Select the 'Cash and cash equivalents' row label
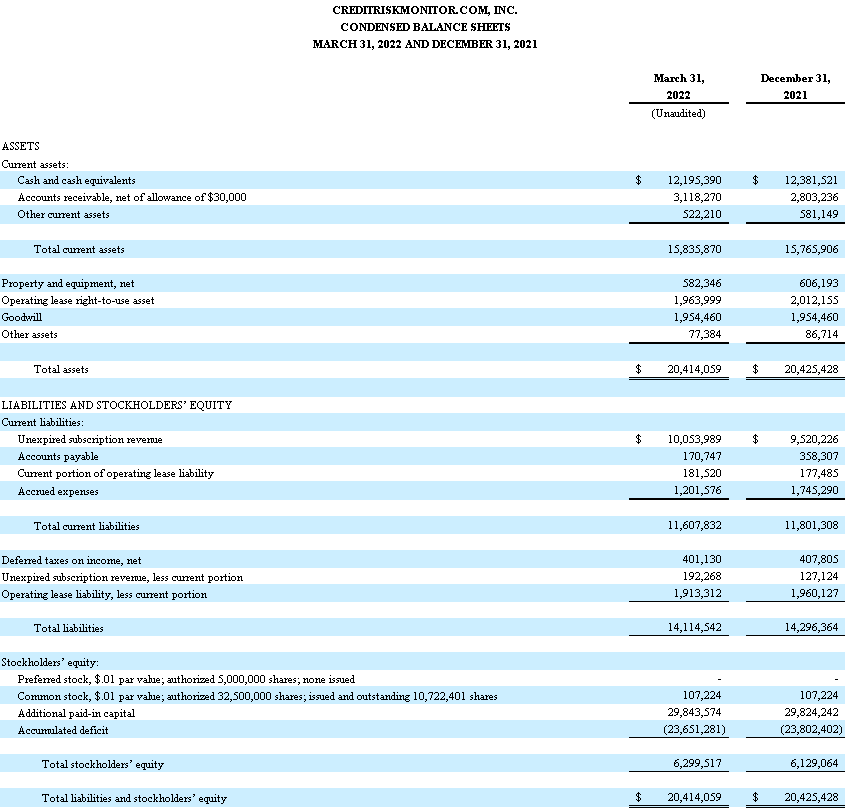The image size is (845, 810). pyautogui.click(x=77, y=181)
